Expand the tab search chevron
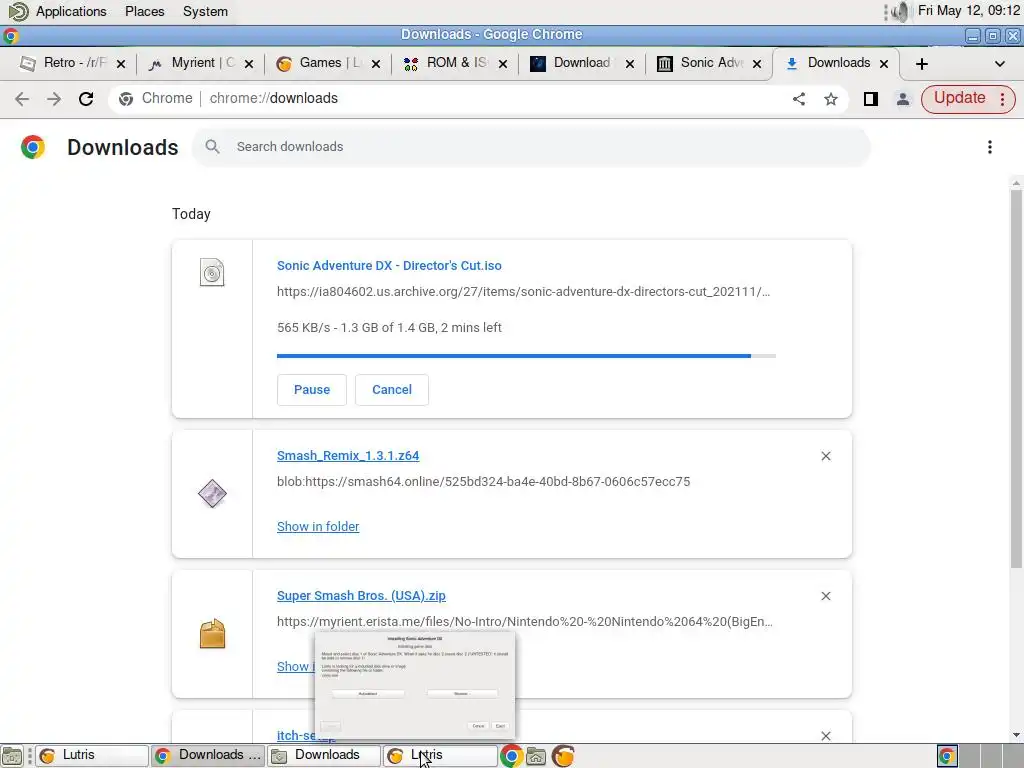Screen dimensions: 1024x768 coord(999,63)
